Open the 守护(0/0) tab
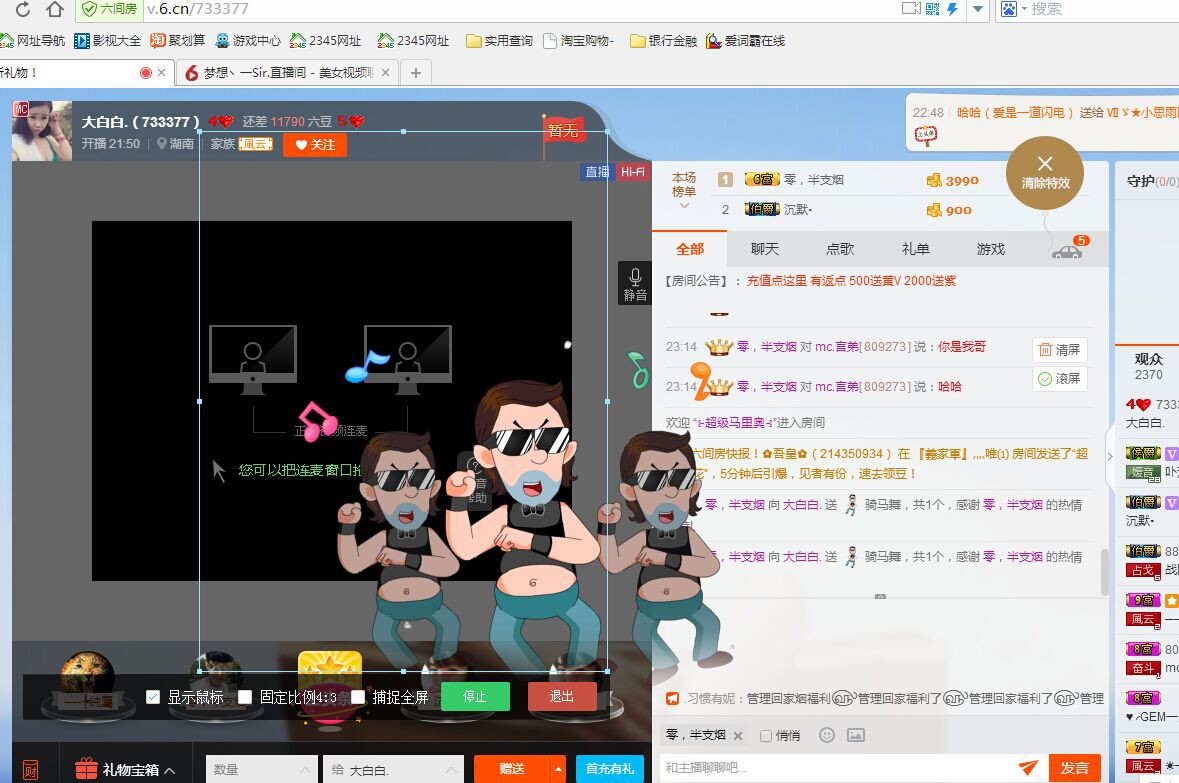This screenshot has width=1179, height=783. [x=1152, y=181]
